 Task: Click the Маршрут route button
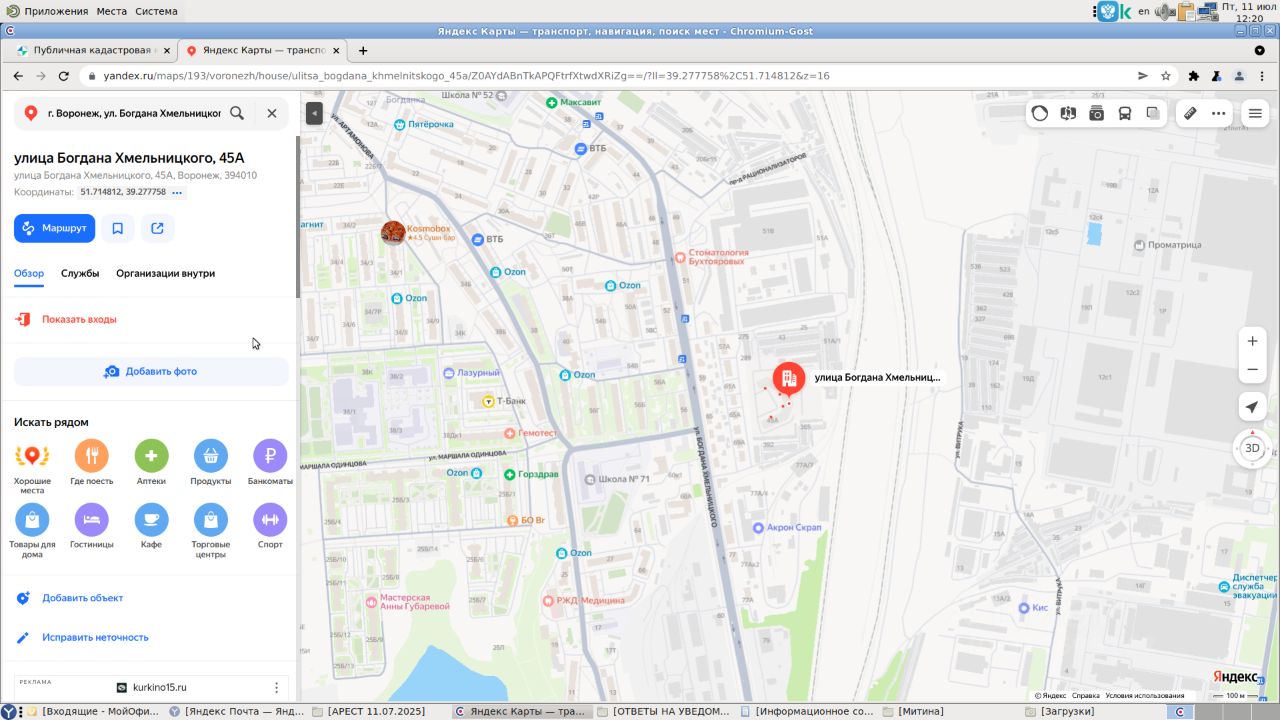55,228
